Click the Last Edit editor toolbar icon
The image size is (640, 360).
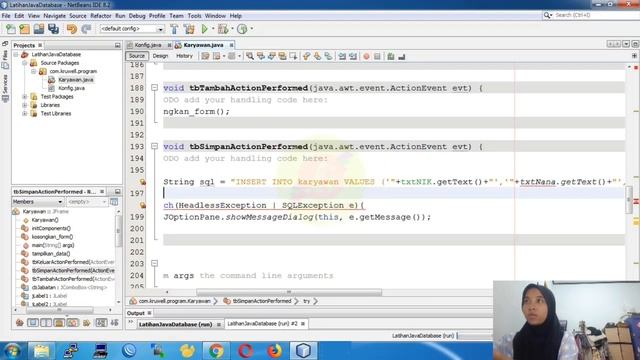[205, 56]
